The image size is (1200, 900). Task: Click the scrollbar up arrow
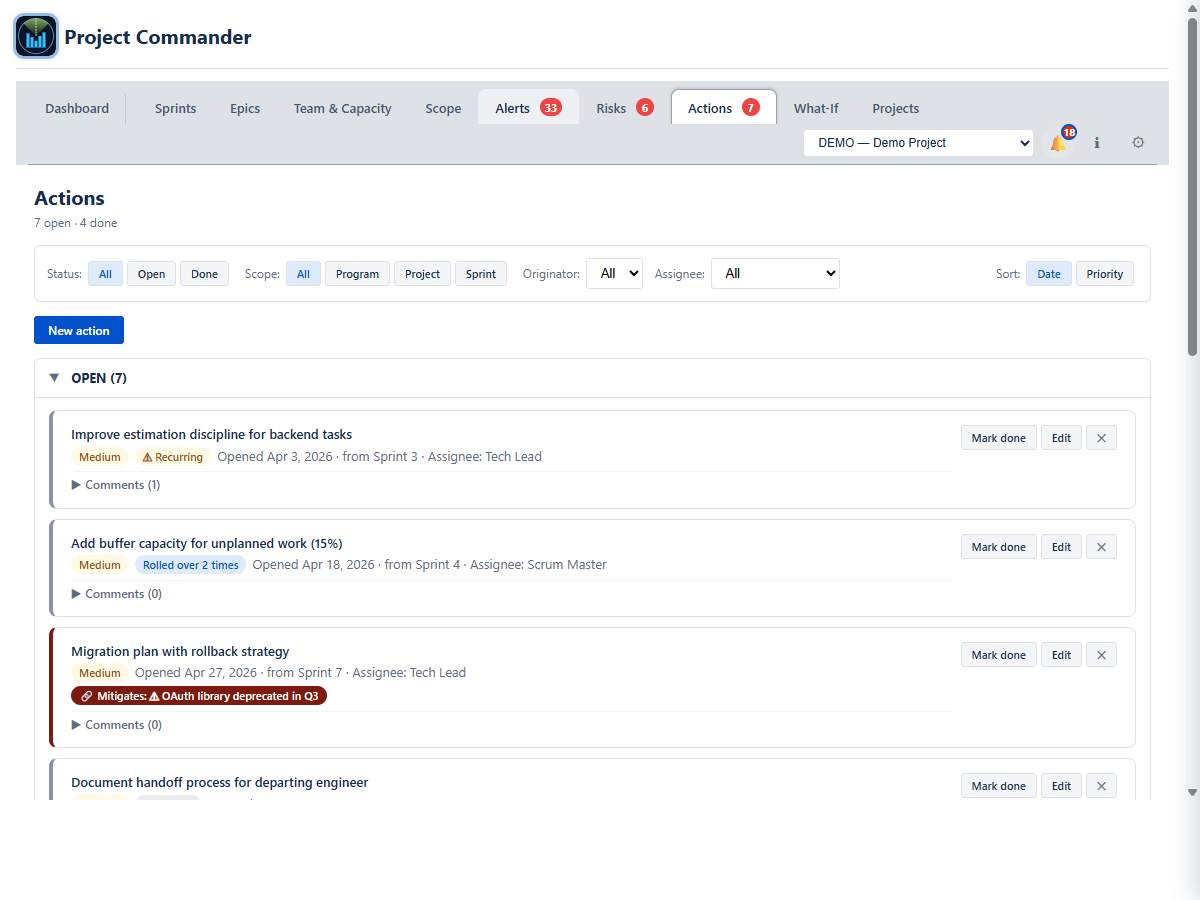[1192, 7]
